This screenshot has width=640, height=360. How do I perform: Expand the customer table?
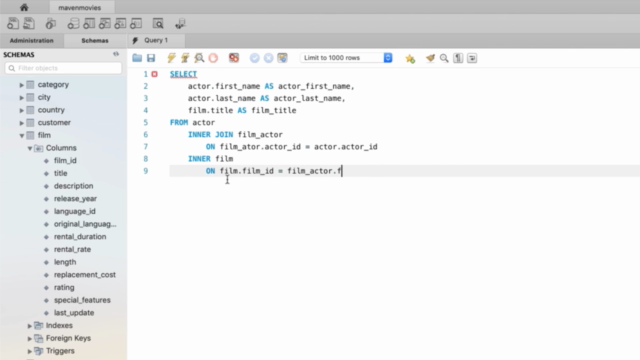(x=22, y=123)
